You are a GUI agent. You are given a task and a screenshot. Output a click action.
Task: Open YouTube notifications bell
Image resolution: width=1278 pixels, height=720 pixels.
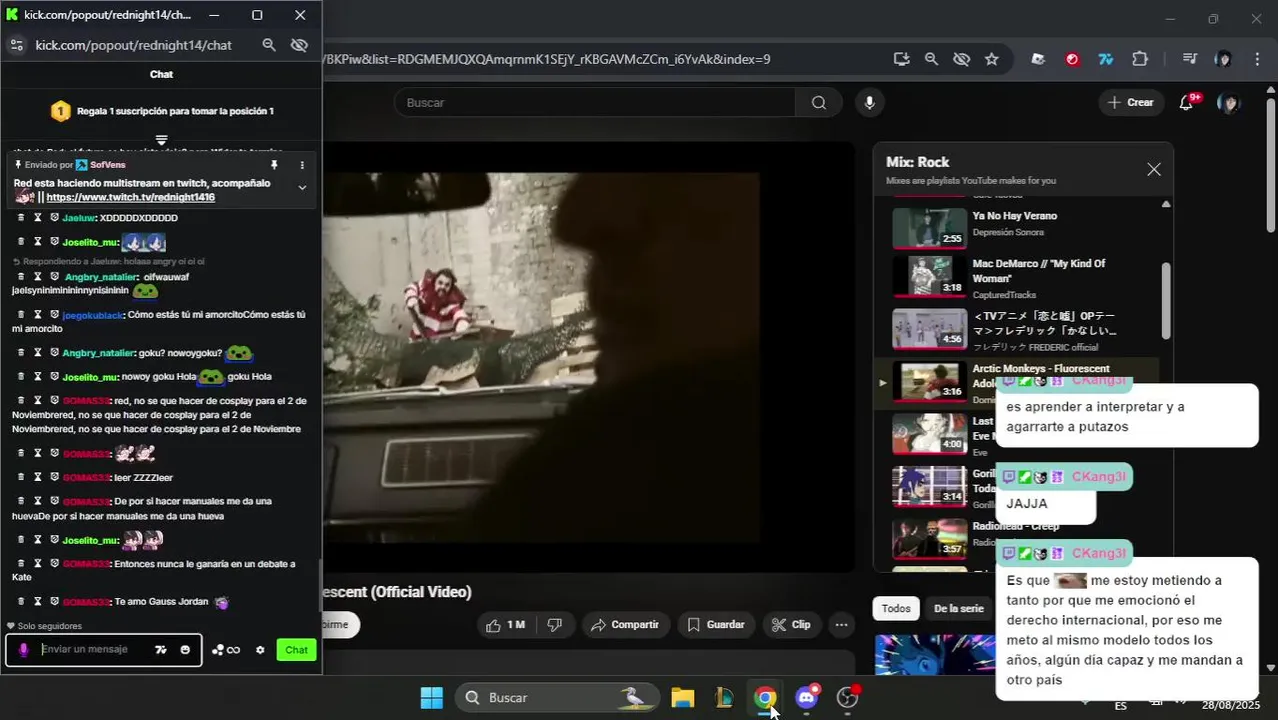tap(1187, 103)
